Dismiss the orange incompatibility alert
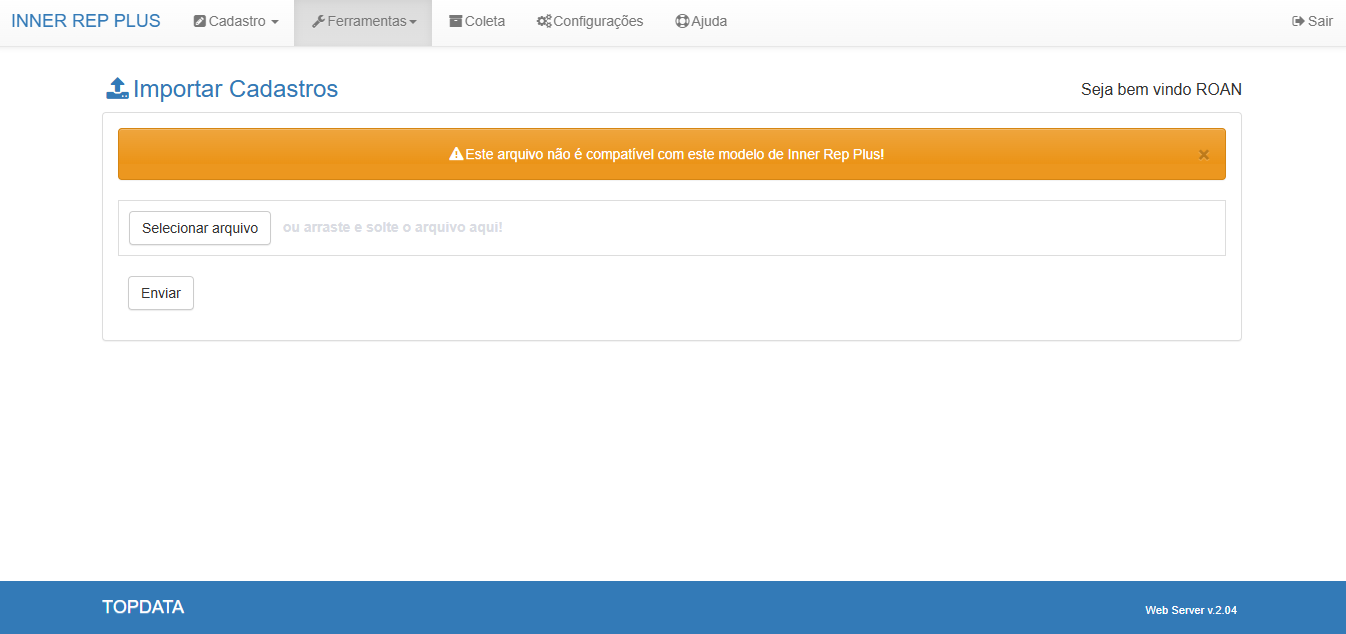1346x634 pixels. click(1203, 154)
